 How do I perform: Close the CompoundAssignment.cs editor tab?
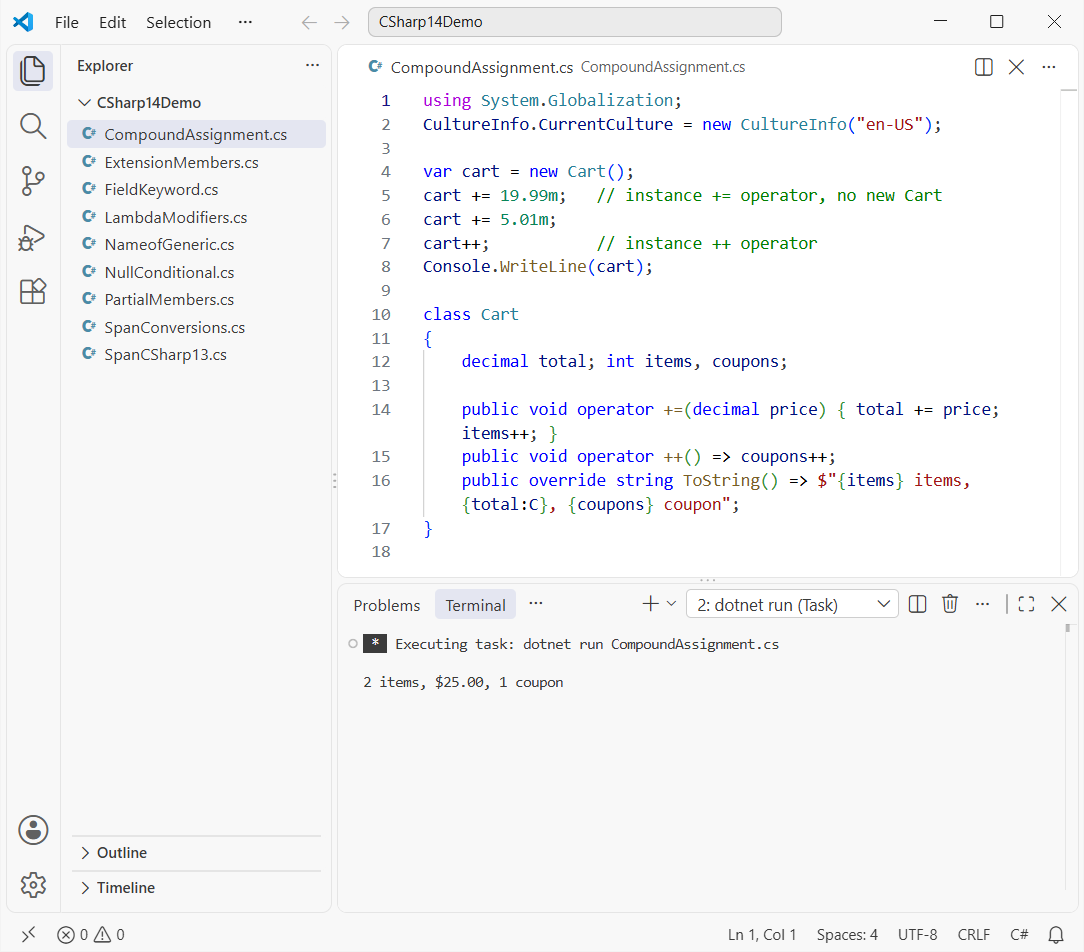point(1016,67)
